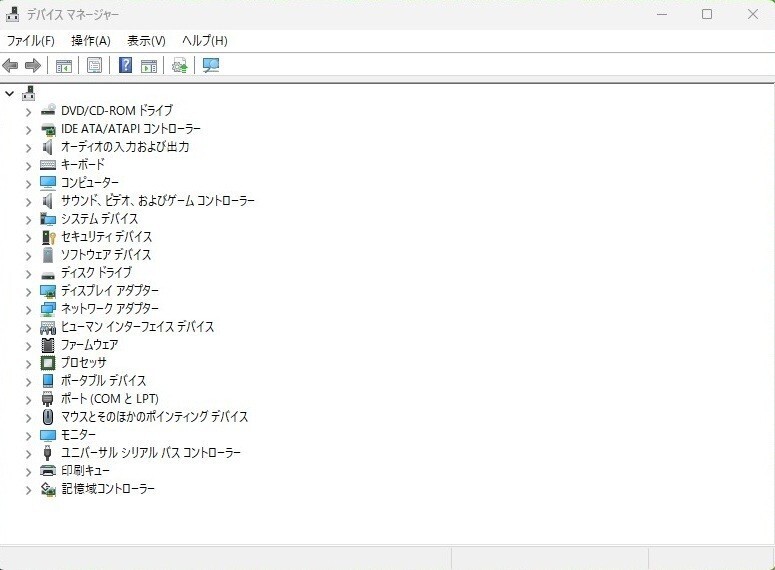Click the ディスプレイ アダプター icon
The height and width of the screenshot is (570, 775).
[x=48, y=291]
